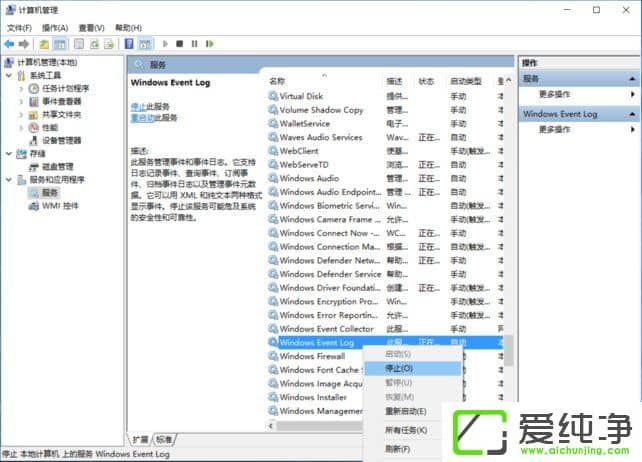Select 计算机管理(本地) root node
642x462 pixels.
[47, 62]
